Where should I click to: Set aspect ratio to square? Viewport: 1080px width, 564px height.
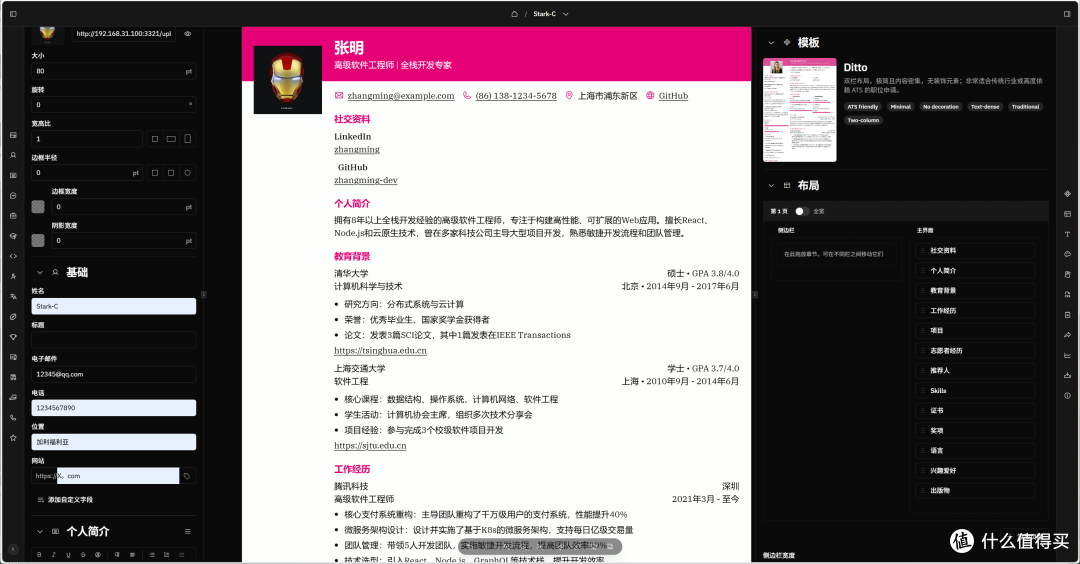(154, 138)
